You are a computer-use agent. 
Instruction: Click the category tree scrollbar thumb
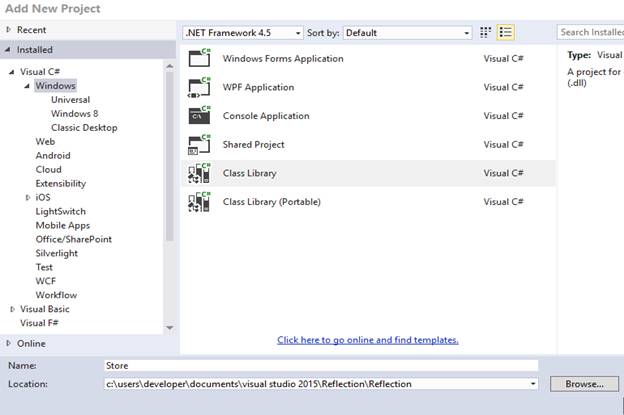[x=170, y=156]
